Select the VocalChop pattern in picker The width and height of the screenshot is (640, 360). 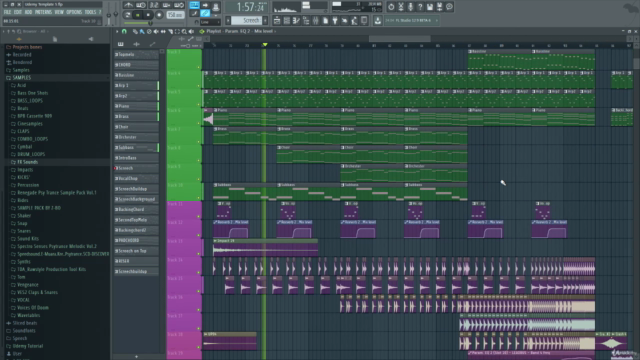tap(136, 178)
